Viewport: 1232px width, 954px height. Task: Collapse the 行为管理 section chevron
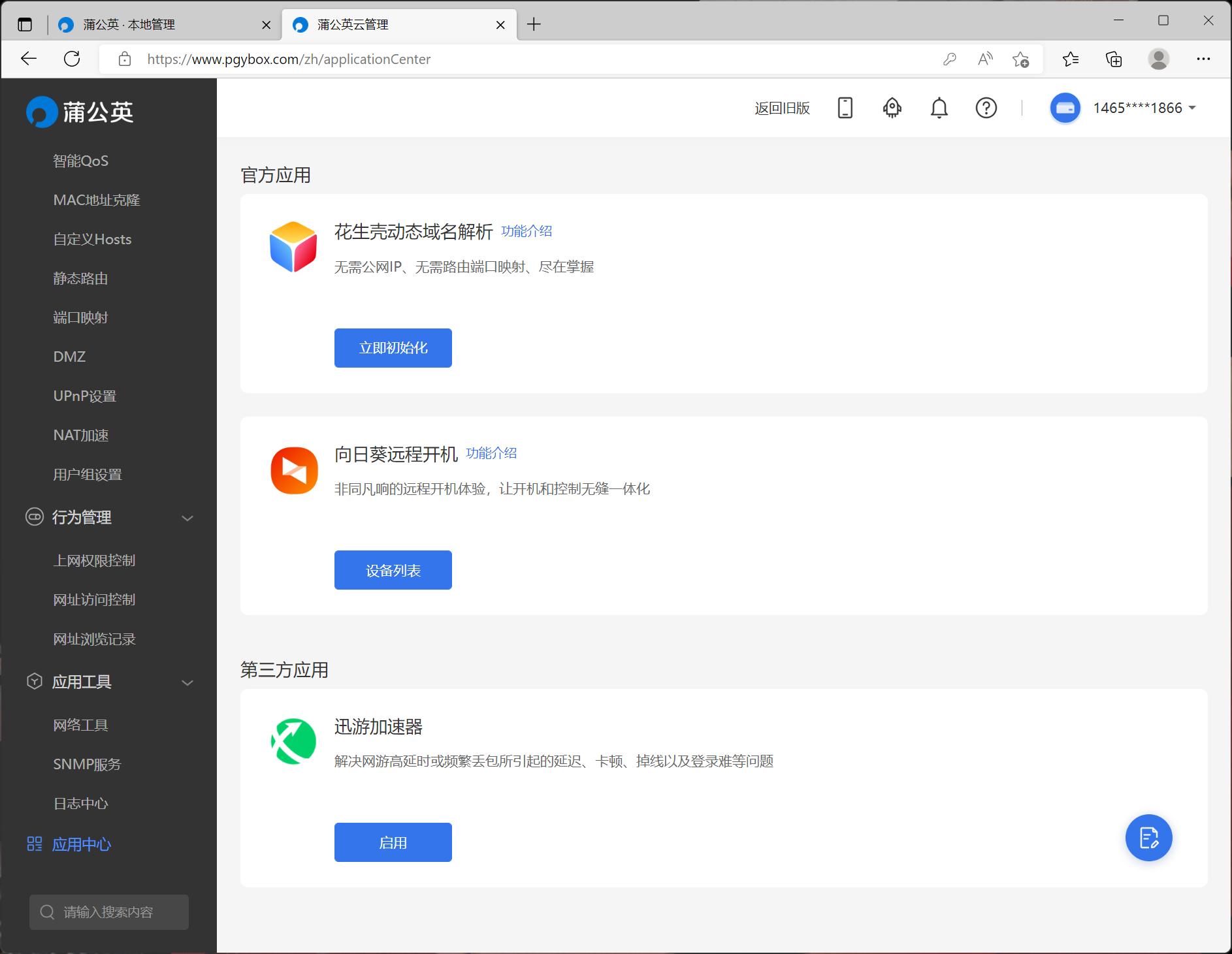tap(188, 518)
